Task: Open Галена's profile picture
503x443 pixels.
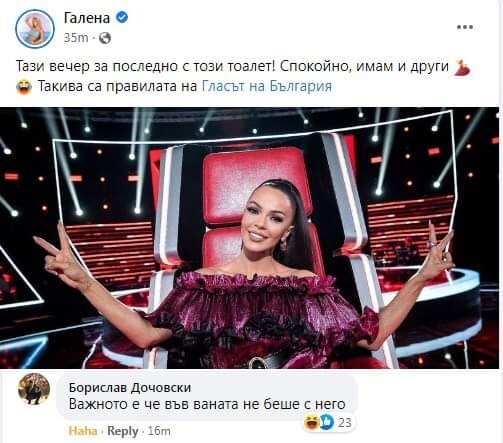Action: point(35,29)
